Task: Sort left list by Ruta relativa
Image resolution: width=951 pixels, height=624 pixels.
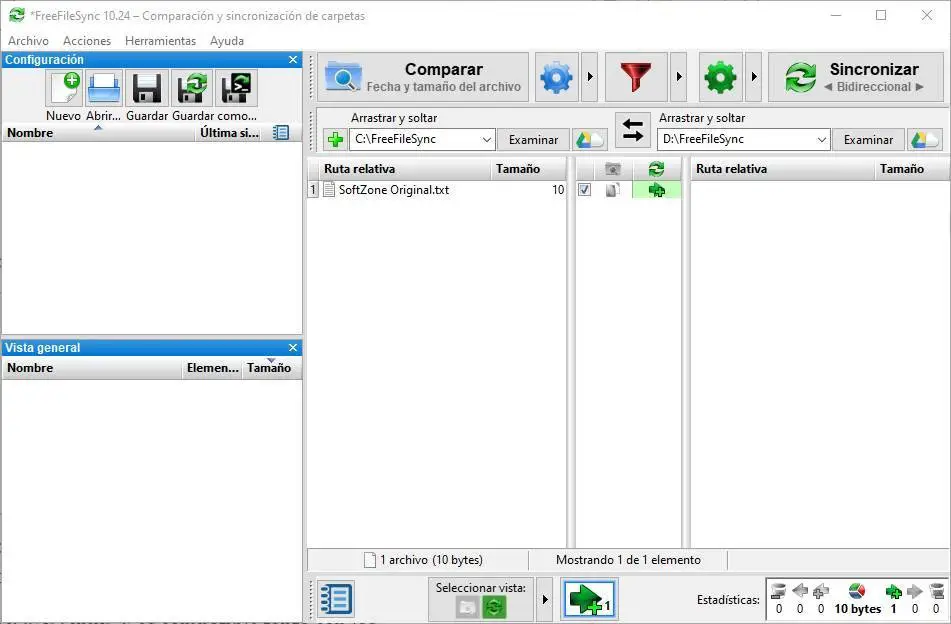Action: pos(403,169)
